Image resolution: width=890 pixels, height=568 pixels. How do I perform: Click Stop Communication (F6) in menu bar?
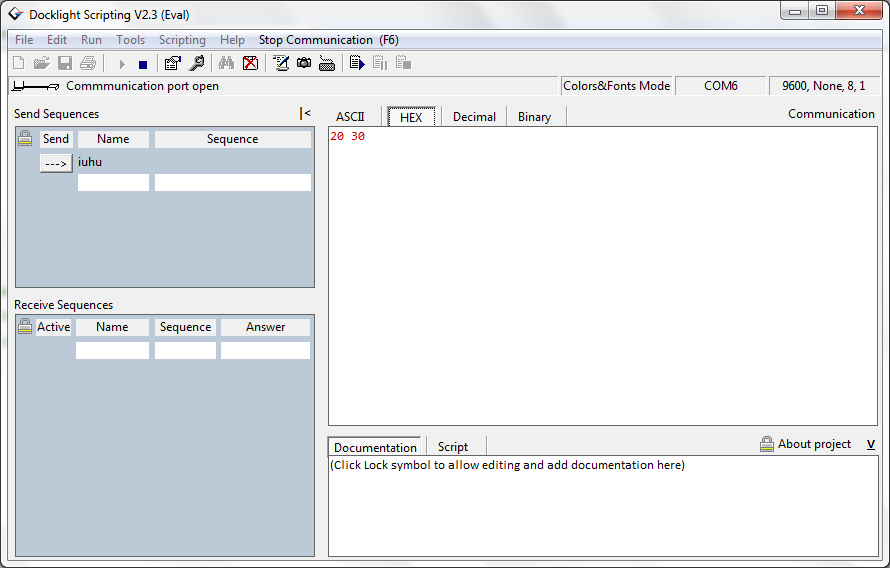point(328,40)
